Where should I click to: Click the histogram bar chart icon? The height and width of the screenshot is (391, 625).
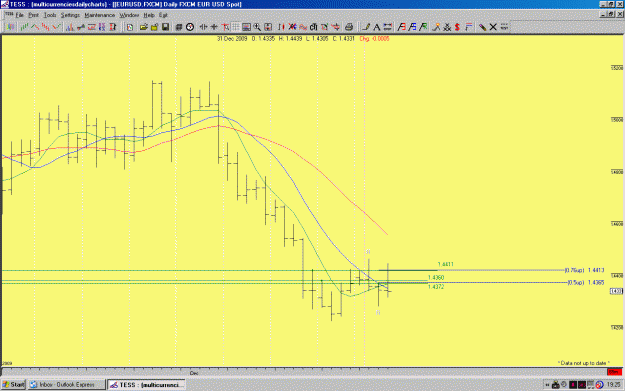coord(70,27)
